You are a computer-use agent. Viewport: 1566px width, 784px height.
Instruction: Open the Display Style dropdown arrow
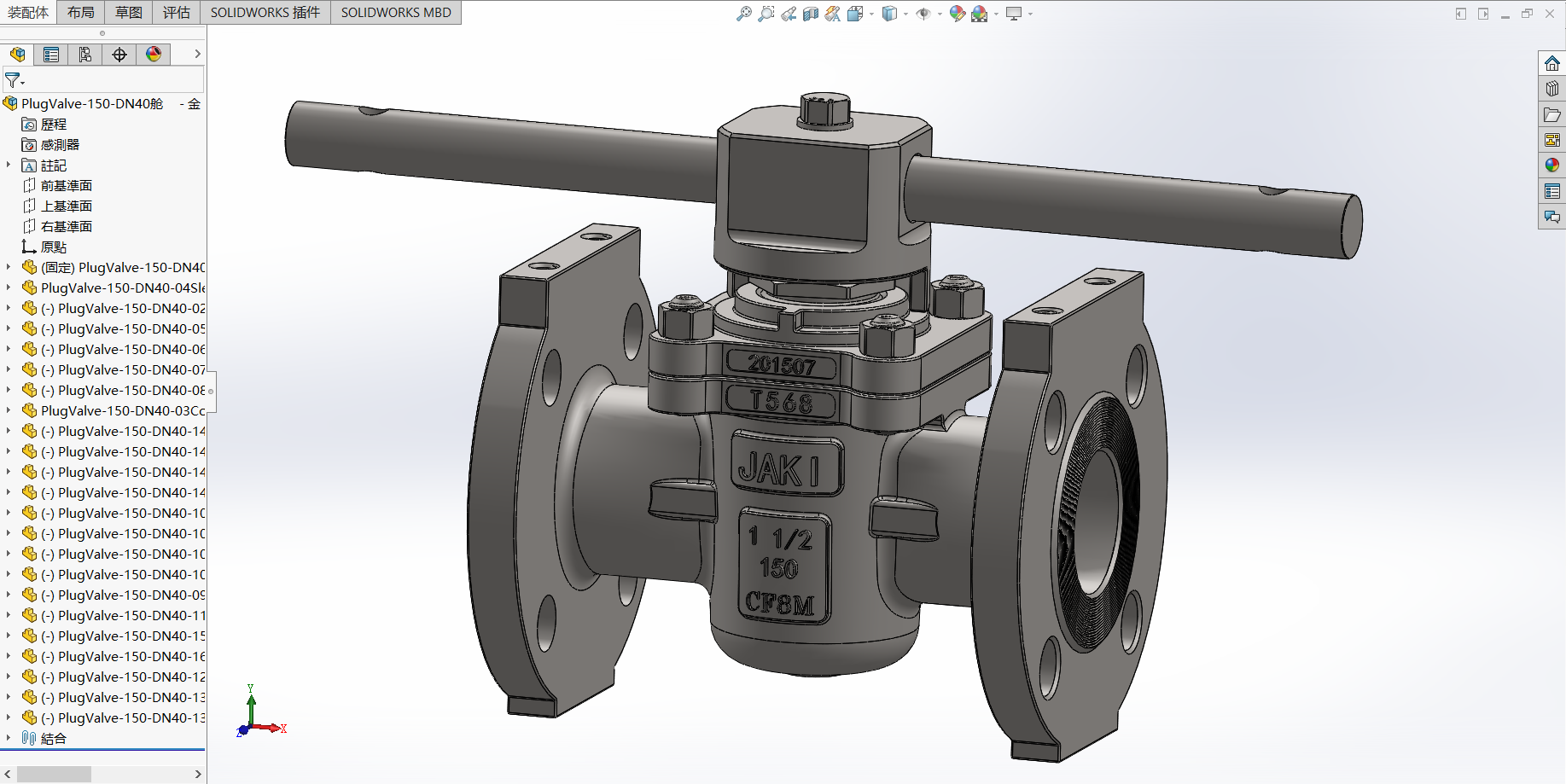coord(905,14)
